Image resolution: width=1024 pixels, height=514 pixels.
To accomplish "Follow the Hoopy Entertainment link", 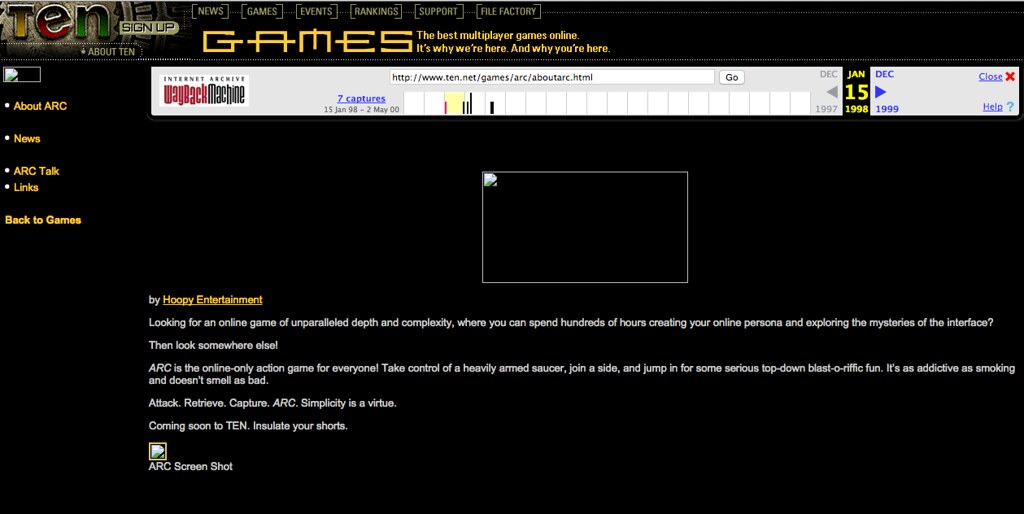I will [x=212, y=300].
